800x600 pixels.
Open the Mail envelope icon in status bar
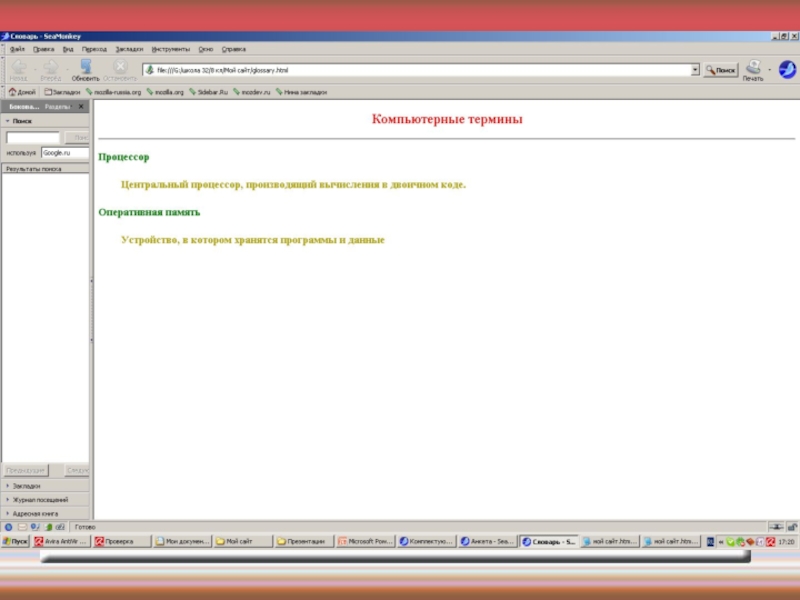click(22, 527)
